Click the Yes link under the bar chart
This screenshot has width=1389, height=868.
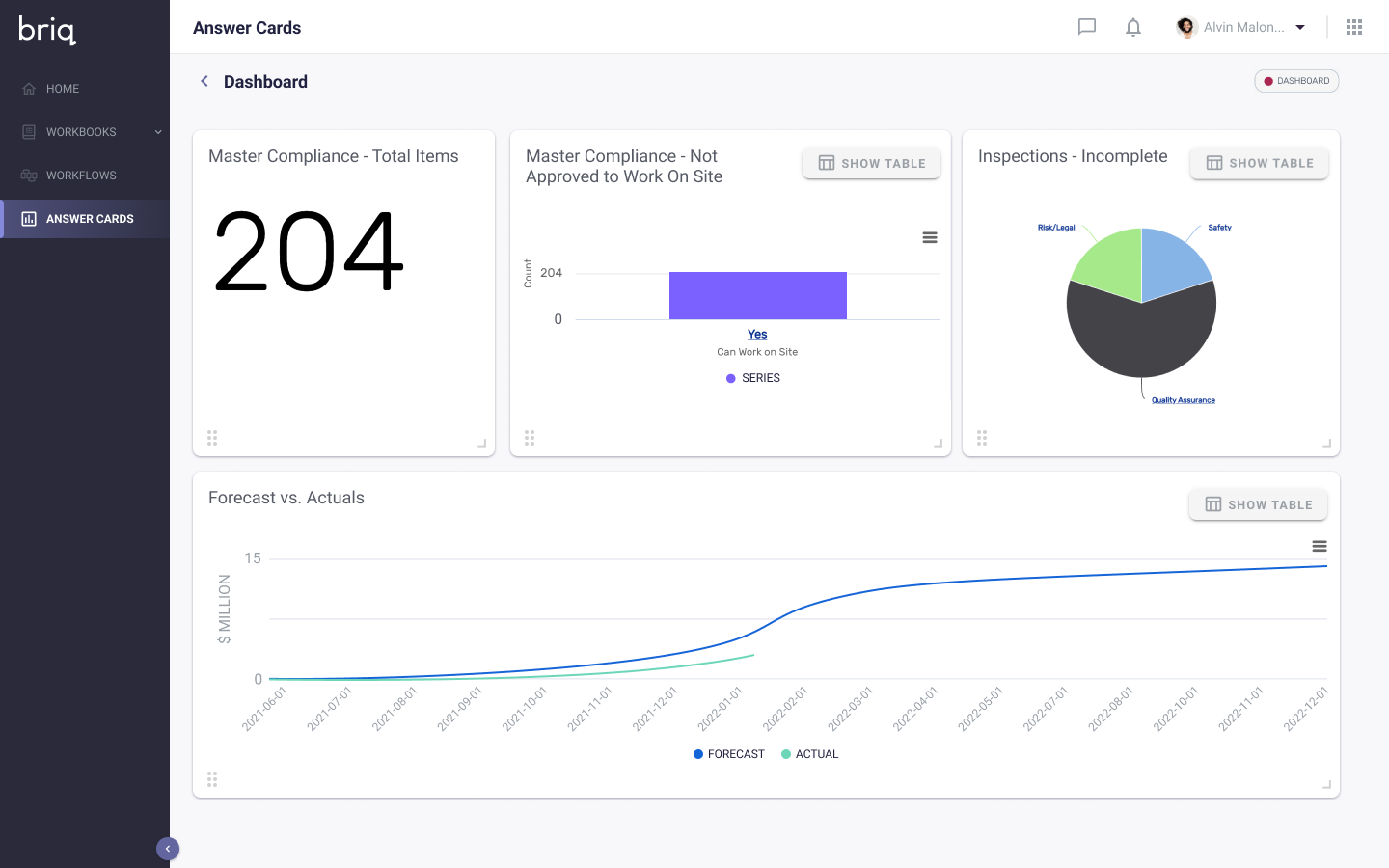point(757,334)
